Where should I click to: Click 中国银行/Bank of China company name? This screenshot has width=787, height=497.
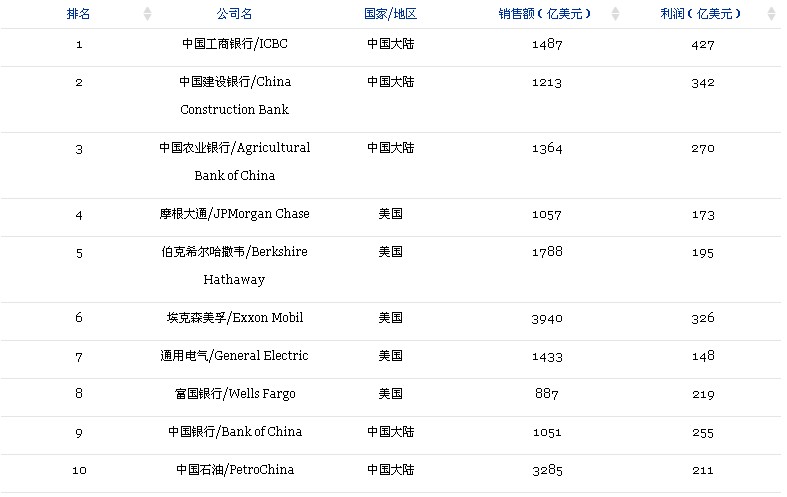tap(235, 432)
